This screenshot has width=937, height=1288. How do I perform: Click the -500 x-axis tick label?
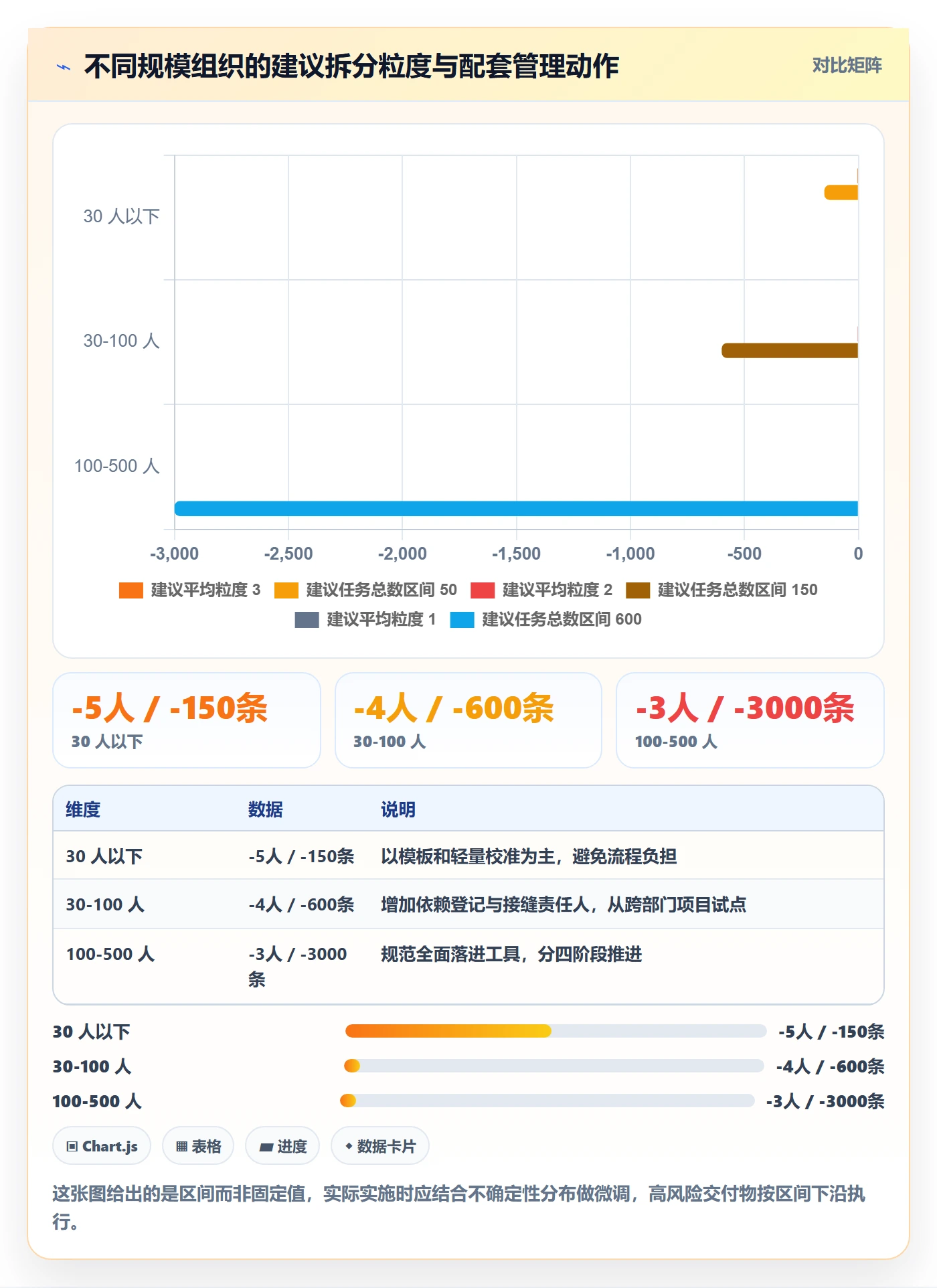click(744, 554)
